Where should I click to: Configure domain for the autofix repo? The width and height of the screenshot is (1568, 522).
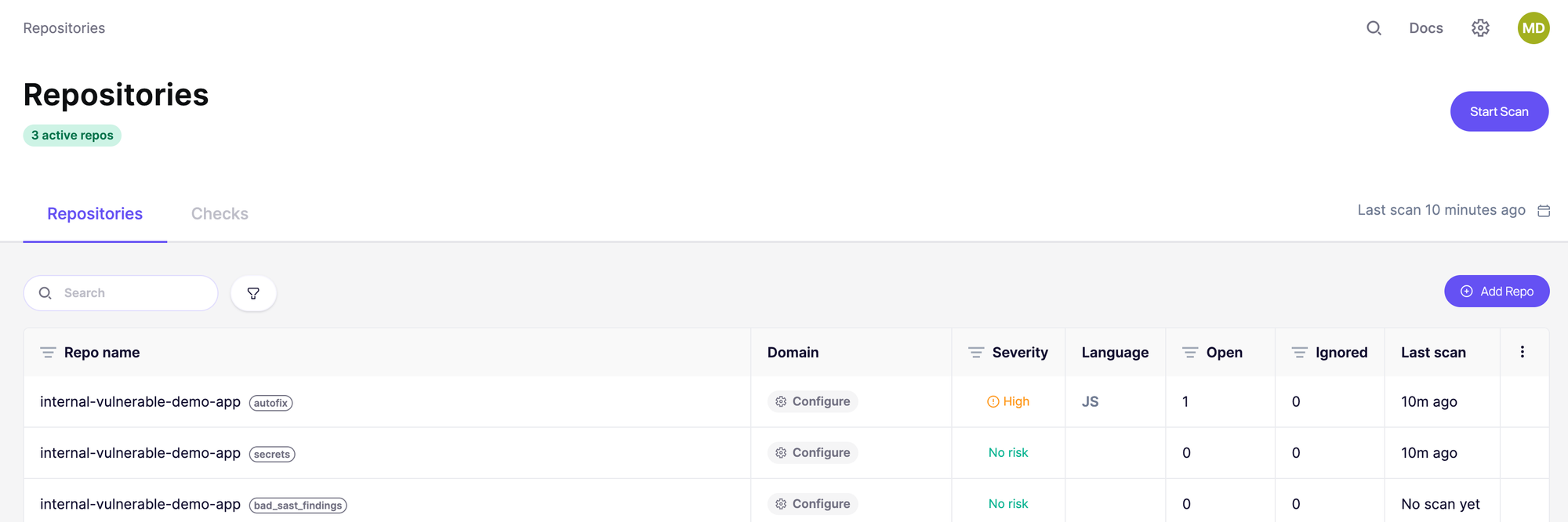[x=812, y=401]
